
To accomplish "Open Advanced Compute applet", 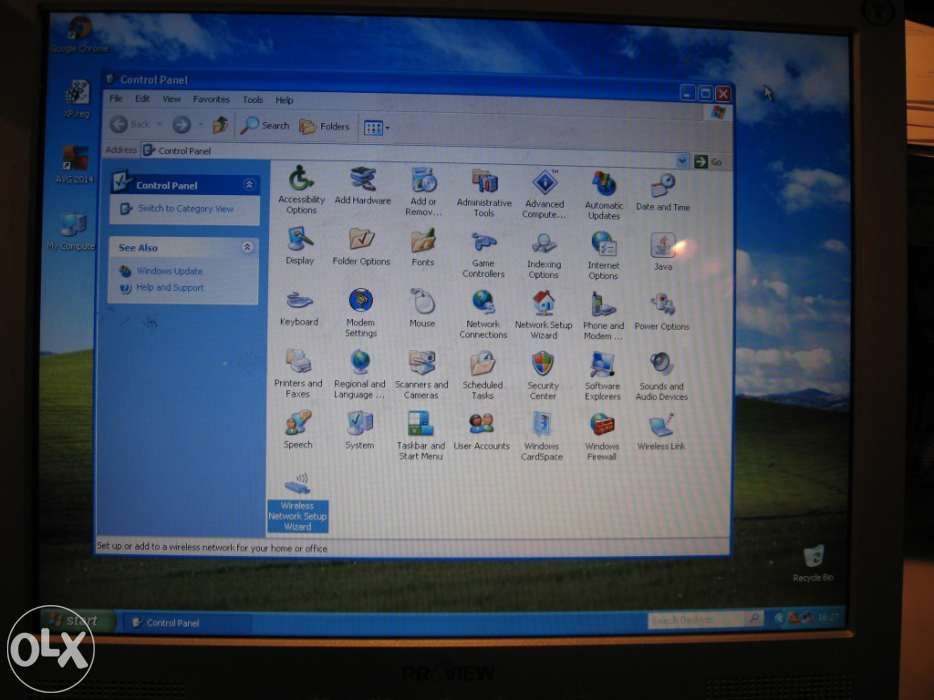I will pyautogui.click(x=544, y=194).
